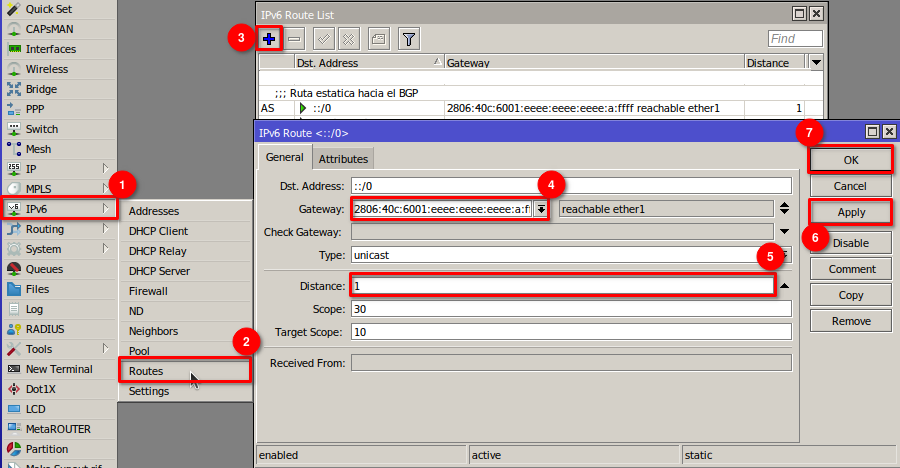Click the comment note toolbar icon
The image size is (900, 468).
click(x=378, y=39)
